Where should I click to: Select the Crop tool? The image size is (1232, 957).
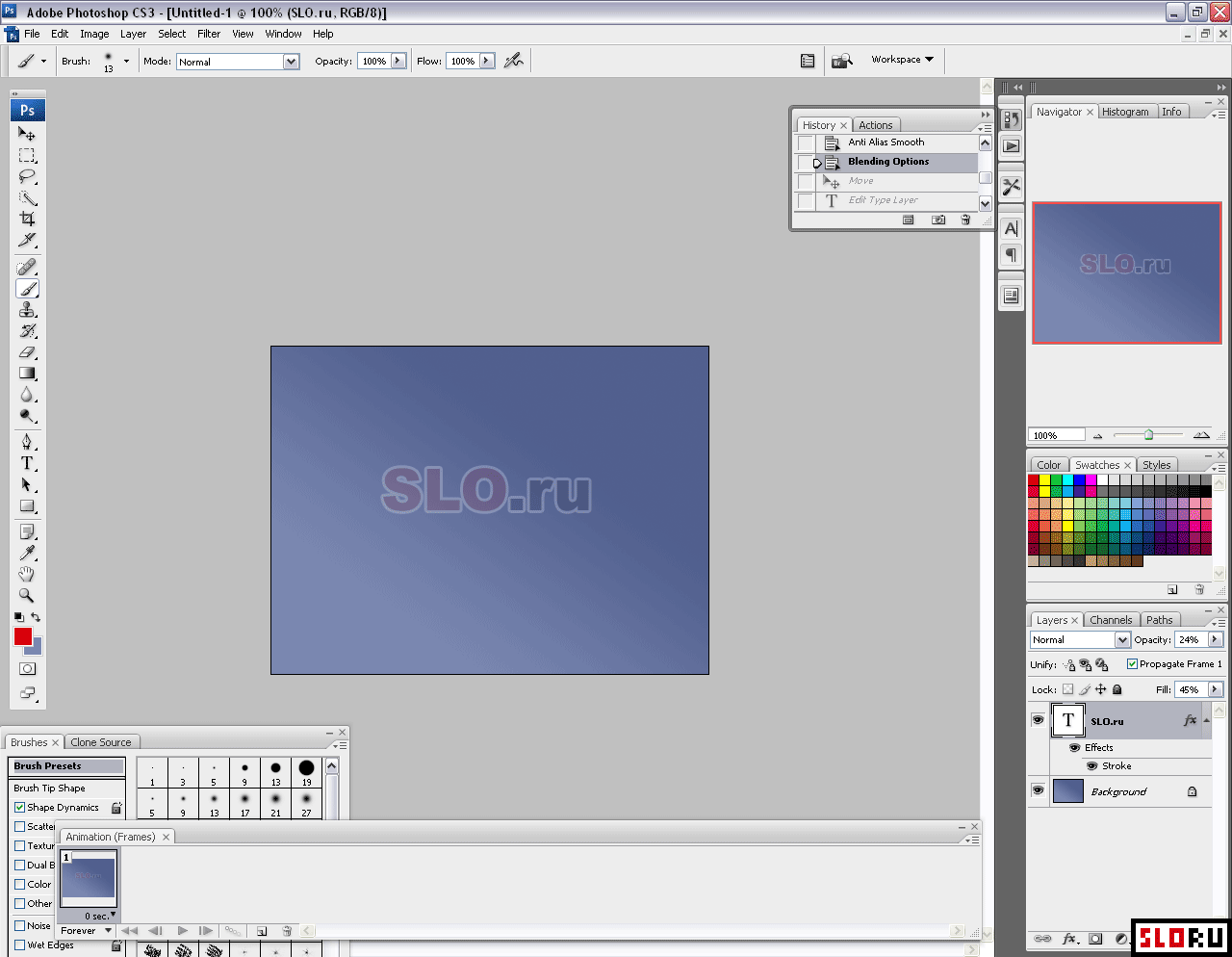coord(27,219)
